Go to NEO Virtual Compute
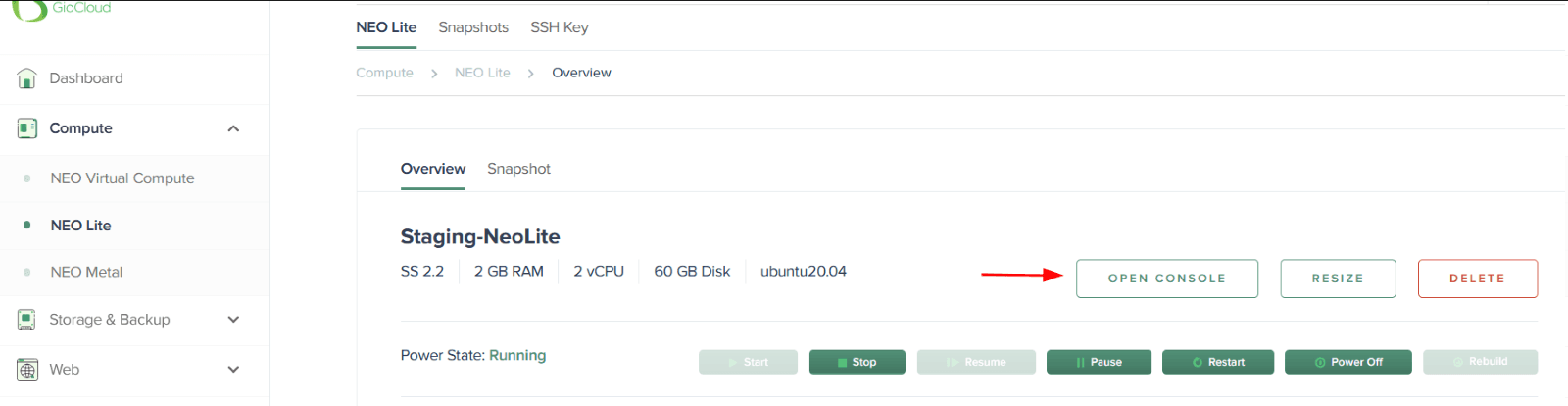1568x406 pixels. [122, 178]
